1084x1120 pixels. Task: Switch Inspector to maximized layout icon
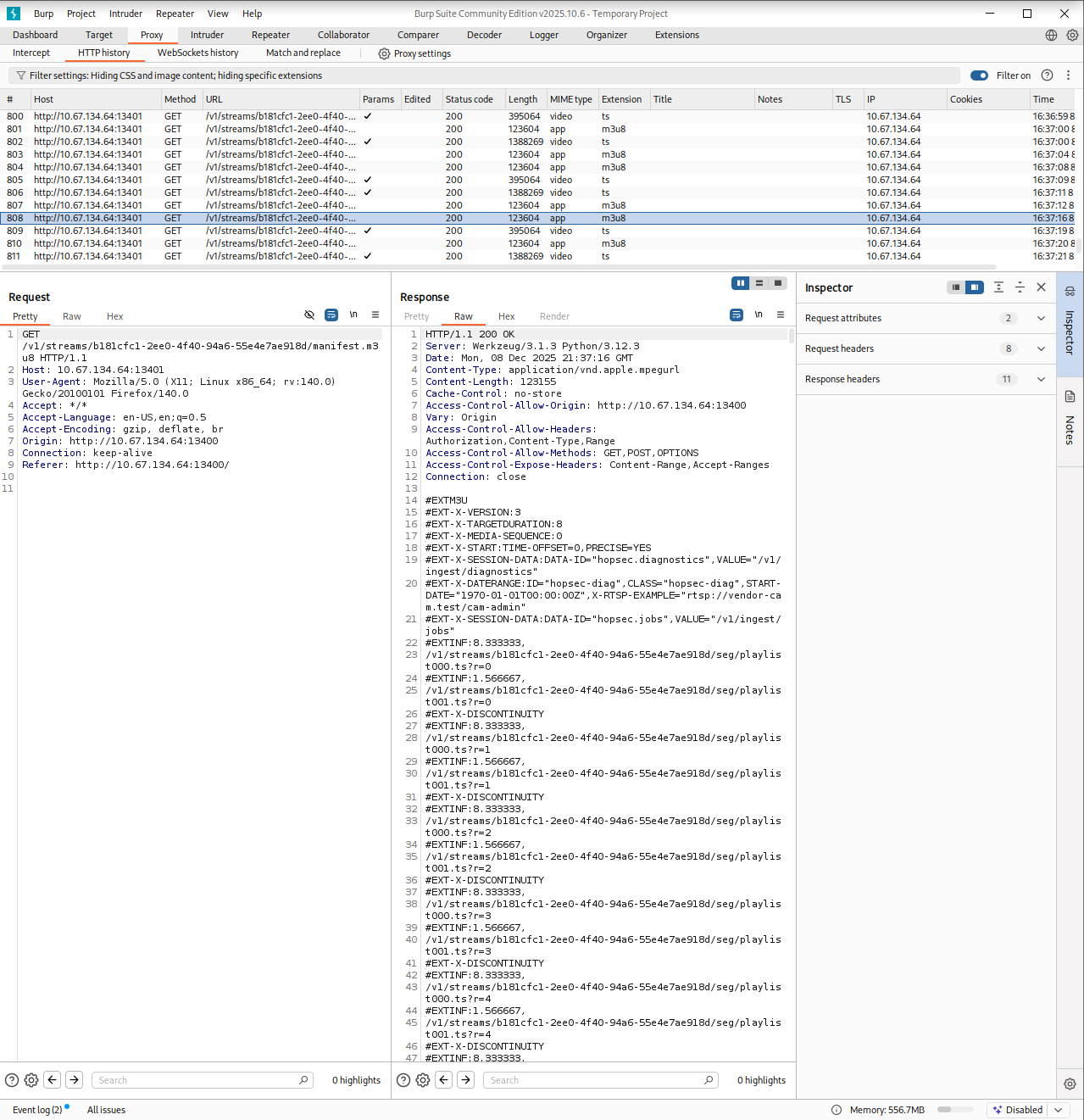pyautogui.click(x=974, y=287)
